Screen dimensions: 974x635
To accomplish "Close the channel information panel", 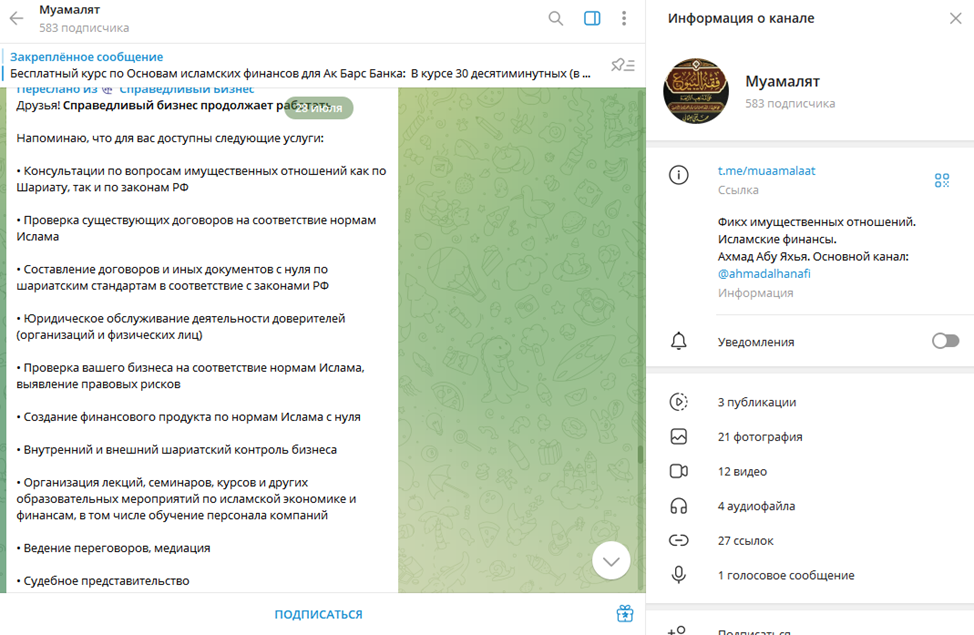I will point(955,19).
